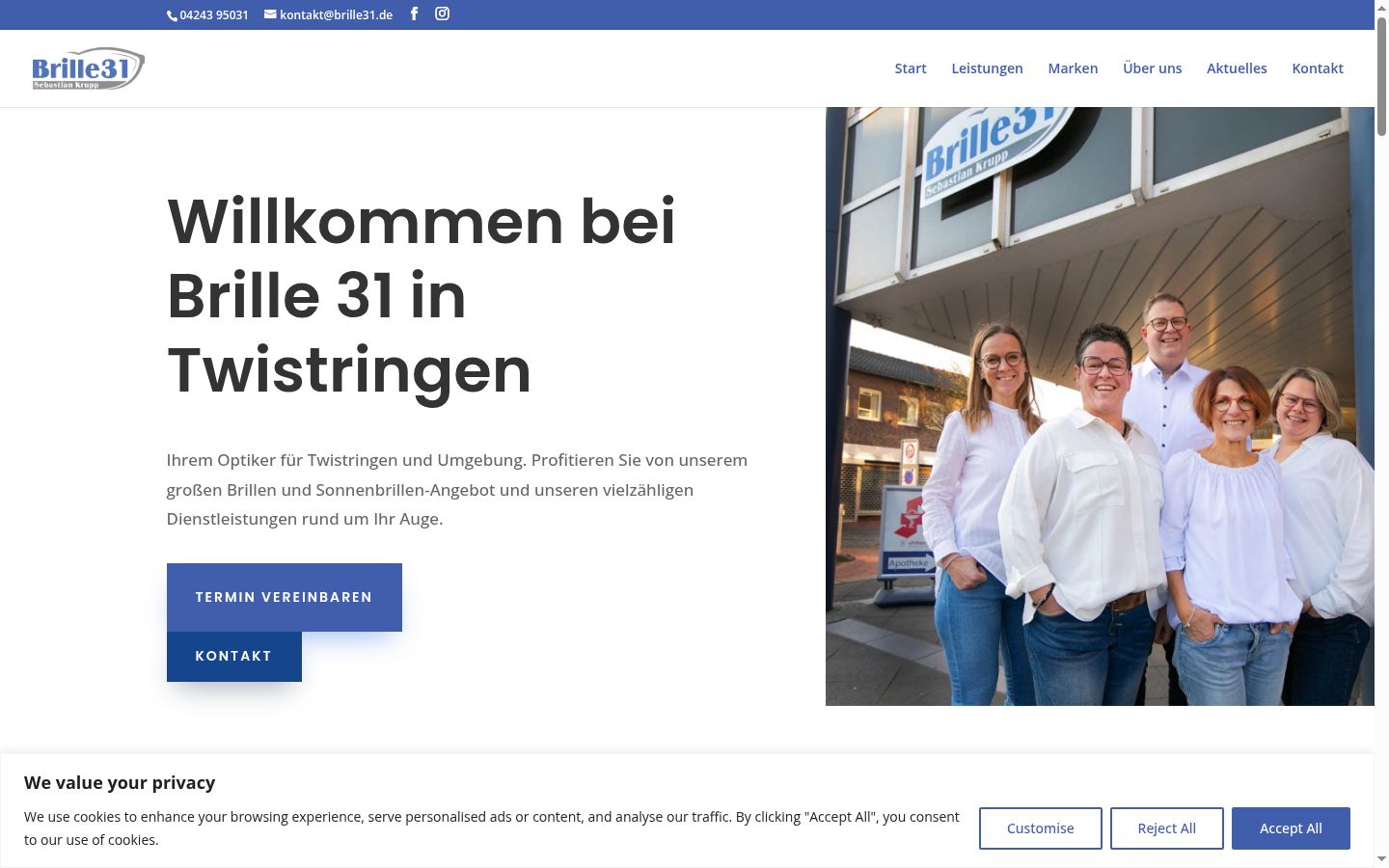Call phone number 04243 95031
Image resolution: width=1389 pixels, height=868 pixels.
[208, 14]
